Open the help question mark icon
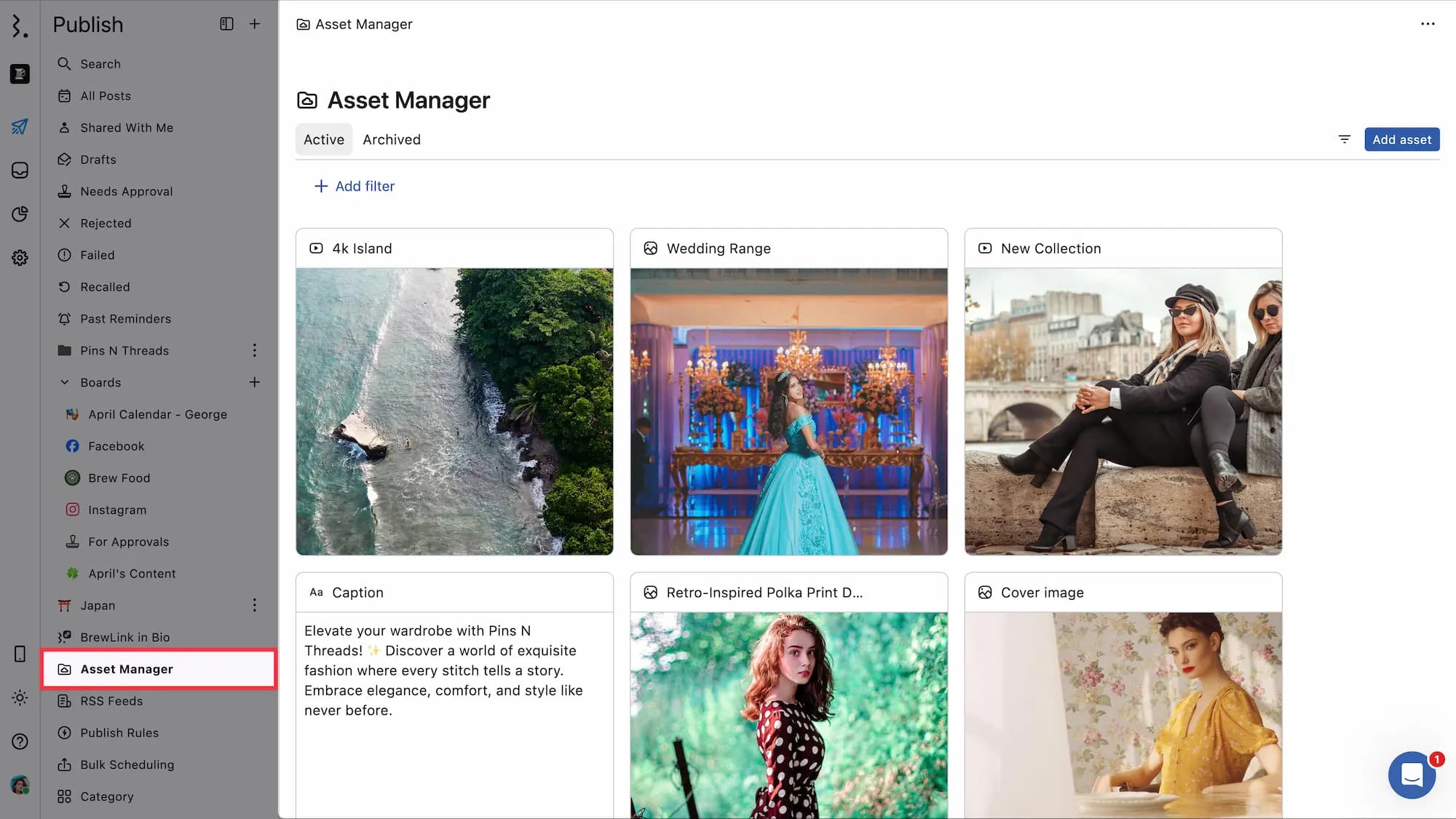Viewport: 1456px width, 819px height. click(x=20, y=741)
